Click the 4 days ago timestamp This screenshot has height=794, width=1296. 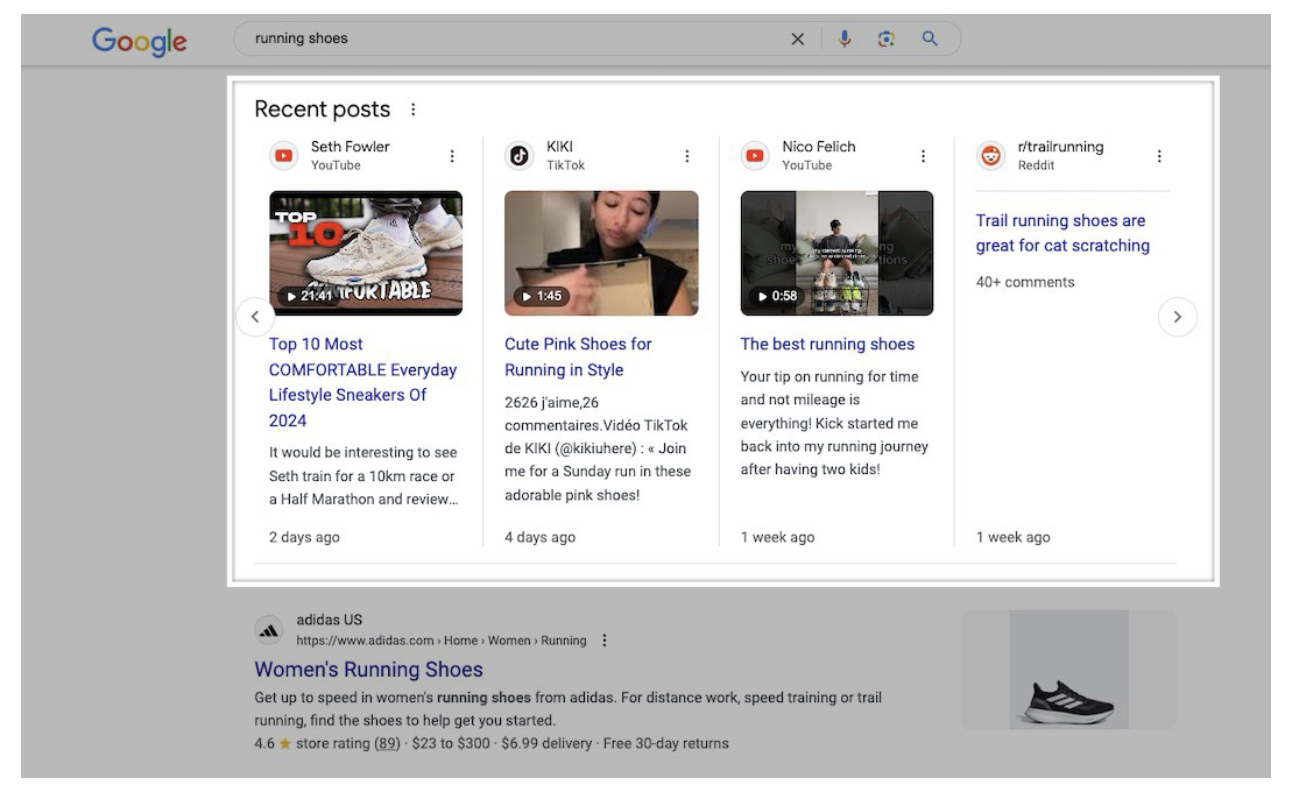540,537
